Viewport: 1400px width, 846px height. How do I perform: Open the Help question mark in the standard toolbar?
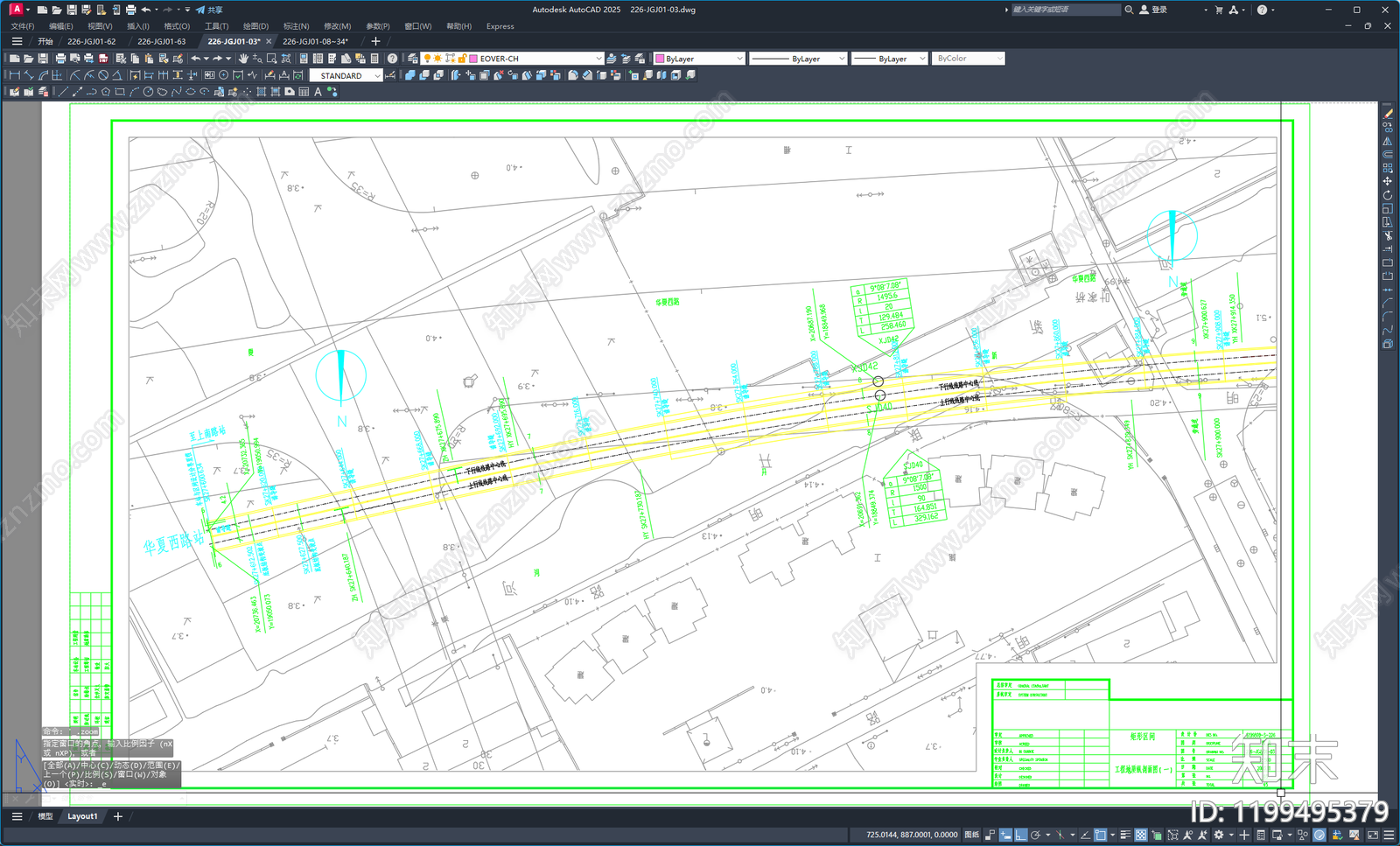(x=392, y=59)
